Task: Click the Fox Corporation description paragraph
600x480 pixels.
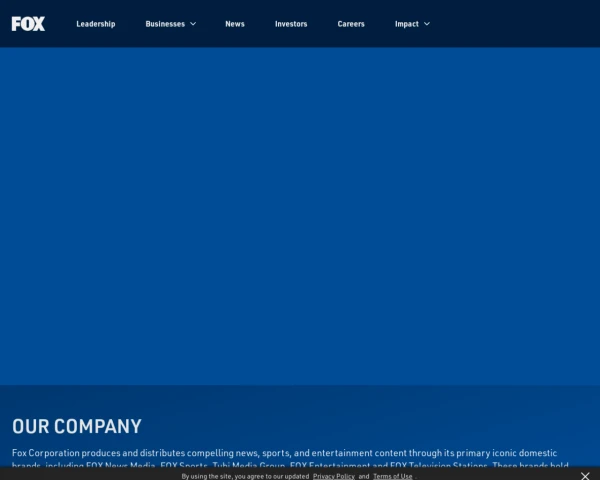Action: pos(290,459)
